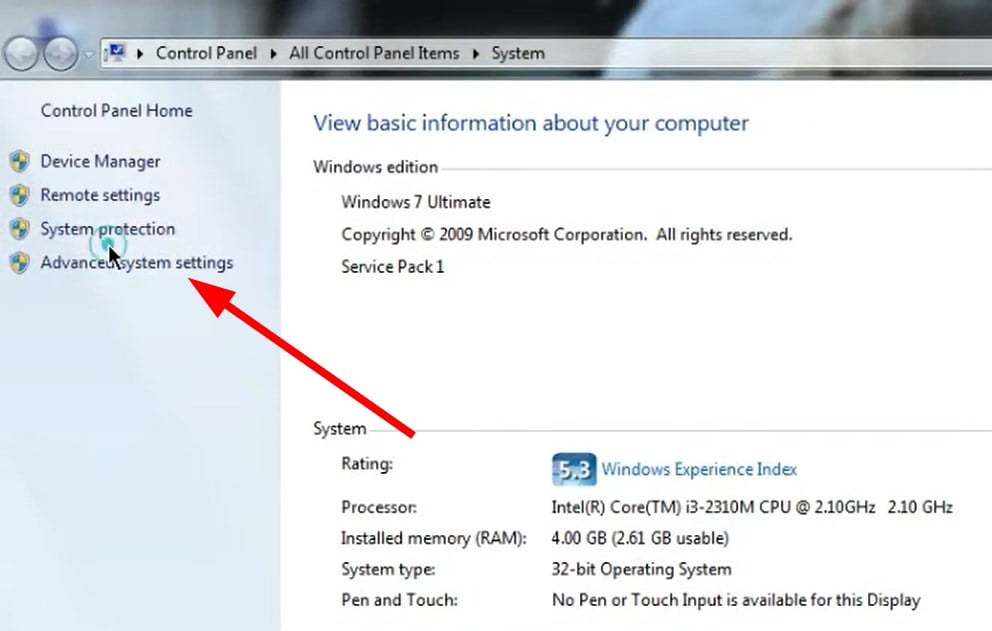Open Device Manager link
Screen dimensions: 992x631
click(100, 161)
